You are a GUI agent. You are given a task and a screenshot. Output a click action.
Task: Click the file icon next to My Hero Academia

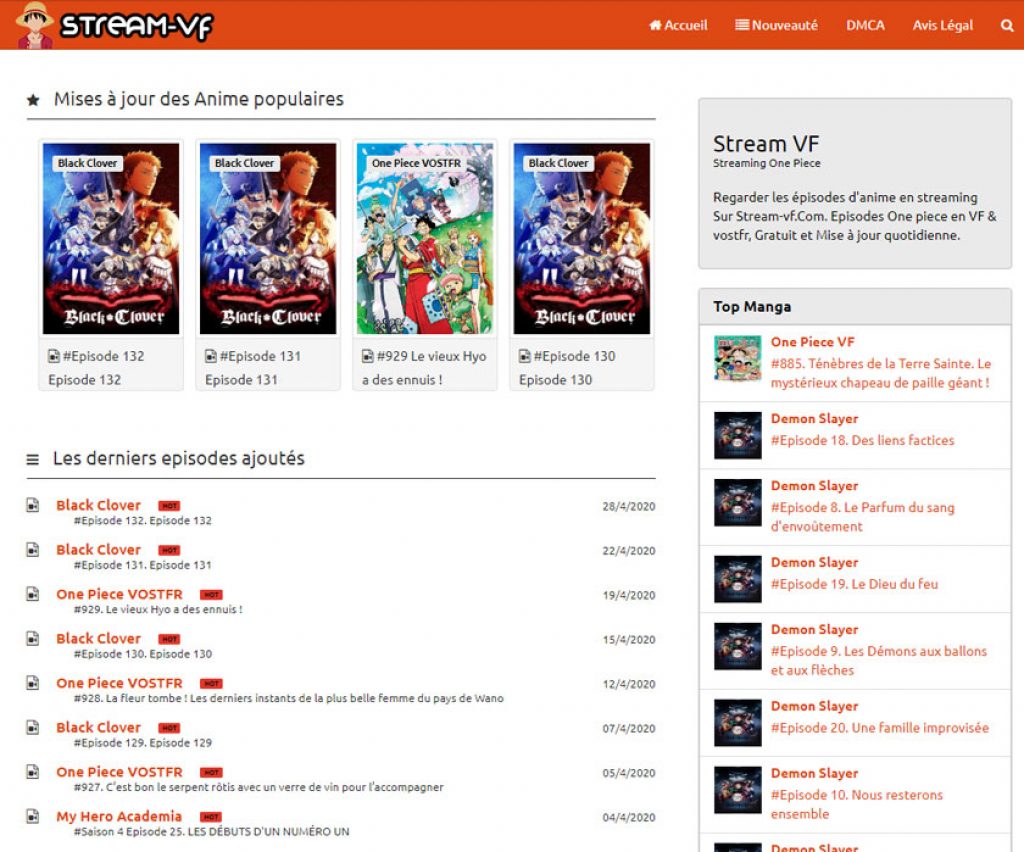click(x=33, y=816)
